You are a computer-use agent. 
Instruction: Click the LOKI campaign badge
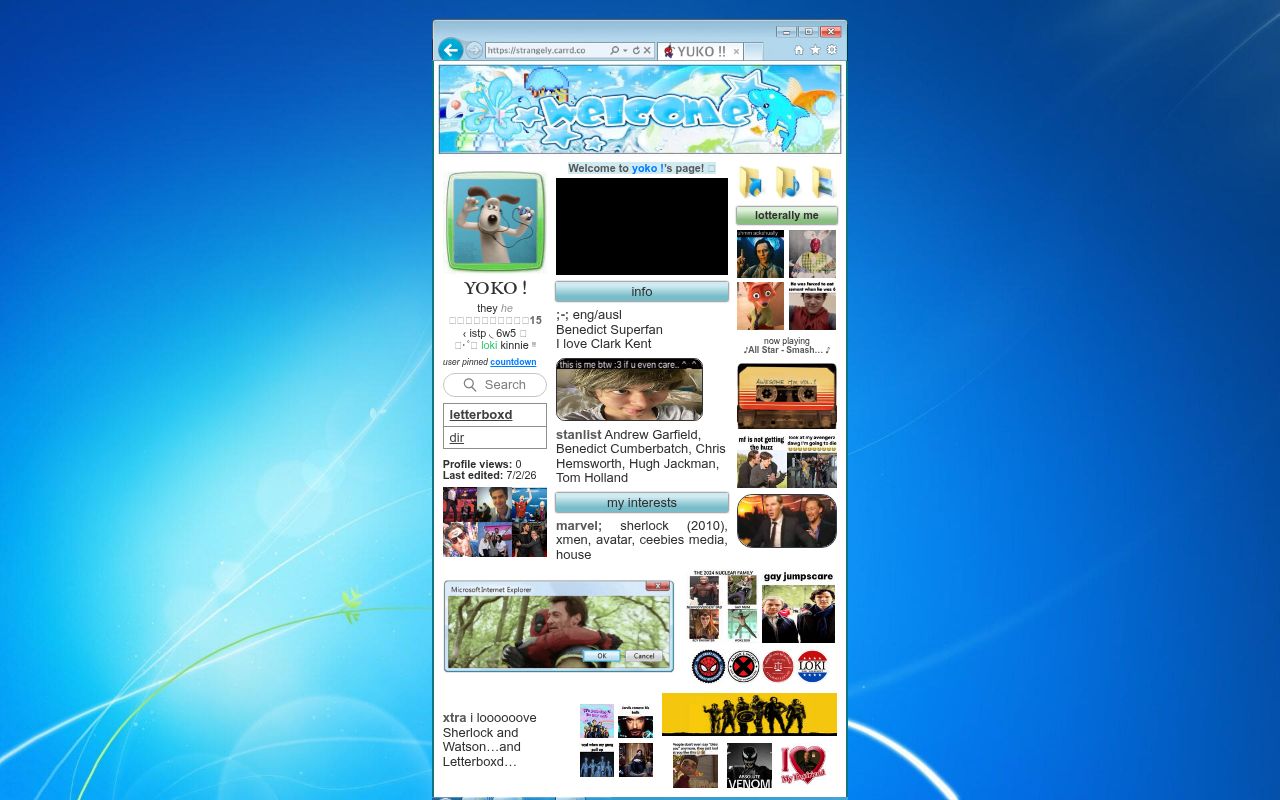coord(813,666)
